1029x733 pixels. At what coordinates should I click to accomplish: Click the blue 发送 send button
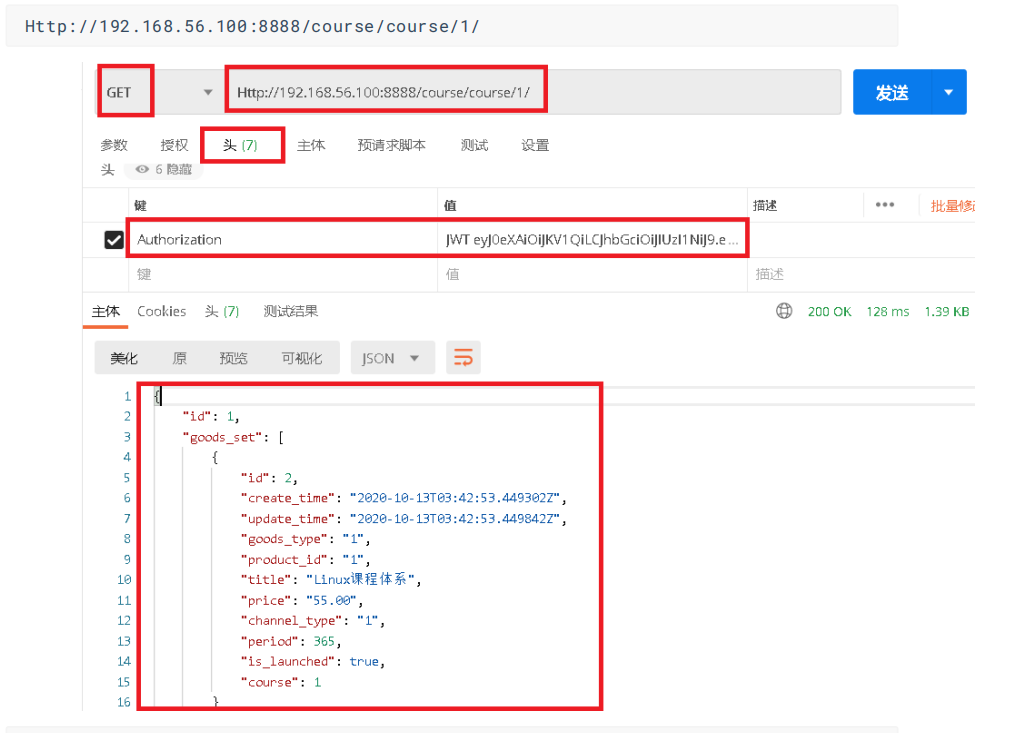coord(892,93)
